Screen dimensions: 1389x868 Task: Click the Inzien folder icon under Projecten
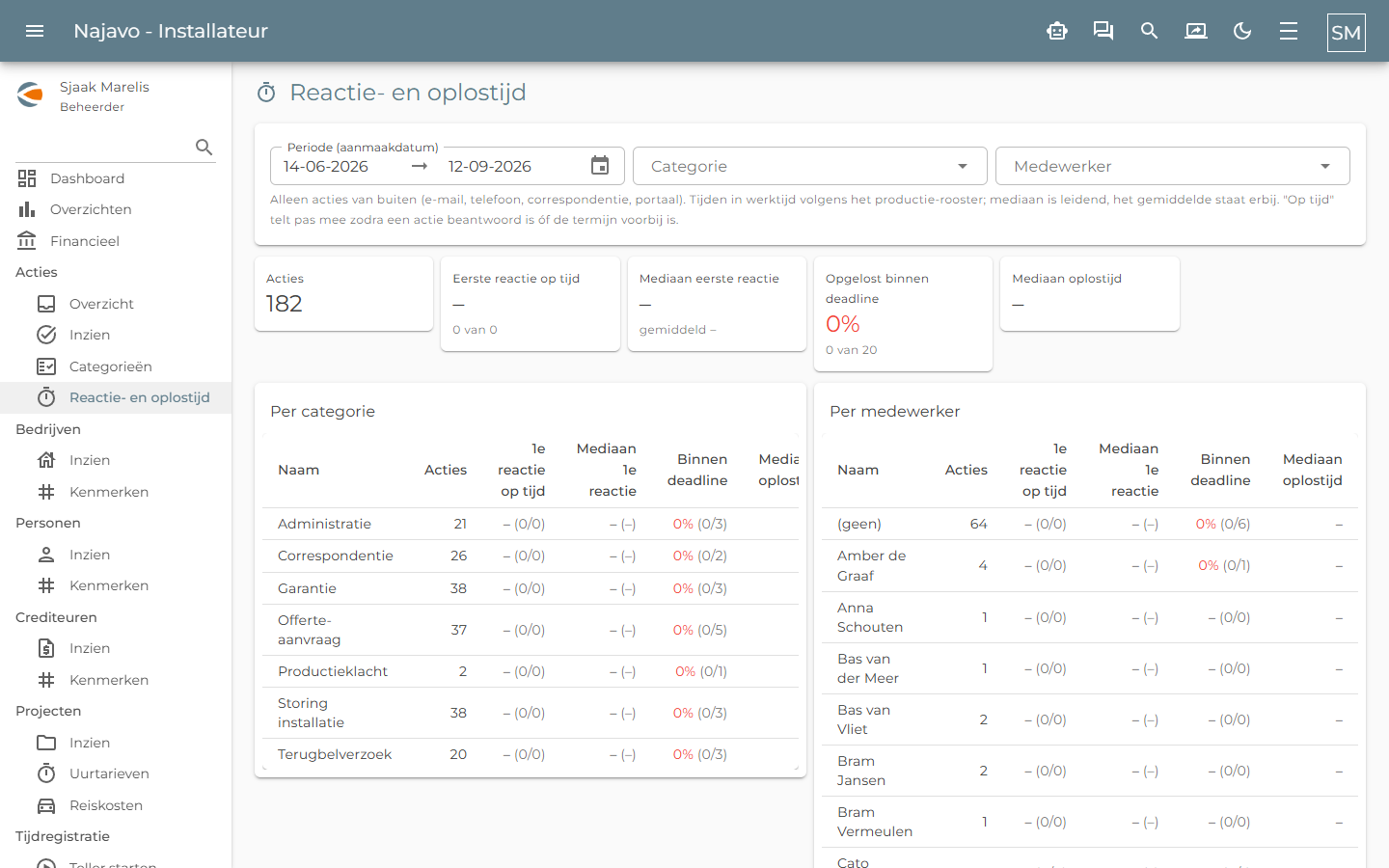tap(46, 743)
